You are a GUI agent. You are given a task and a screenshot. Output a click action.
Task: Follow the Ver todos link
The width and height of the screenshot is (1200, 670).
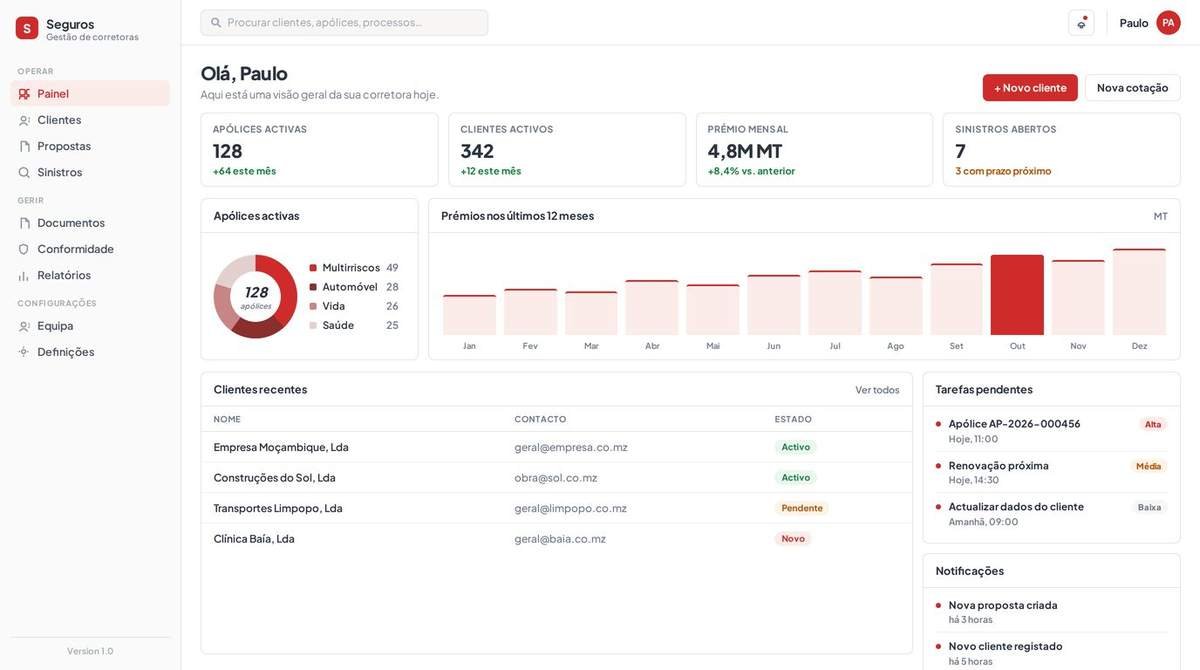pyautogui.click(x=877, y=390)
